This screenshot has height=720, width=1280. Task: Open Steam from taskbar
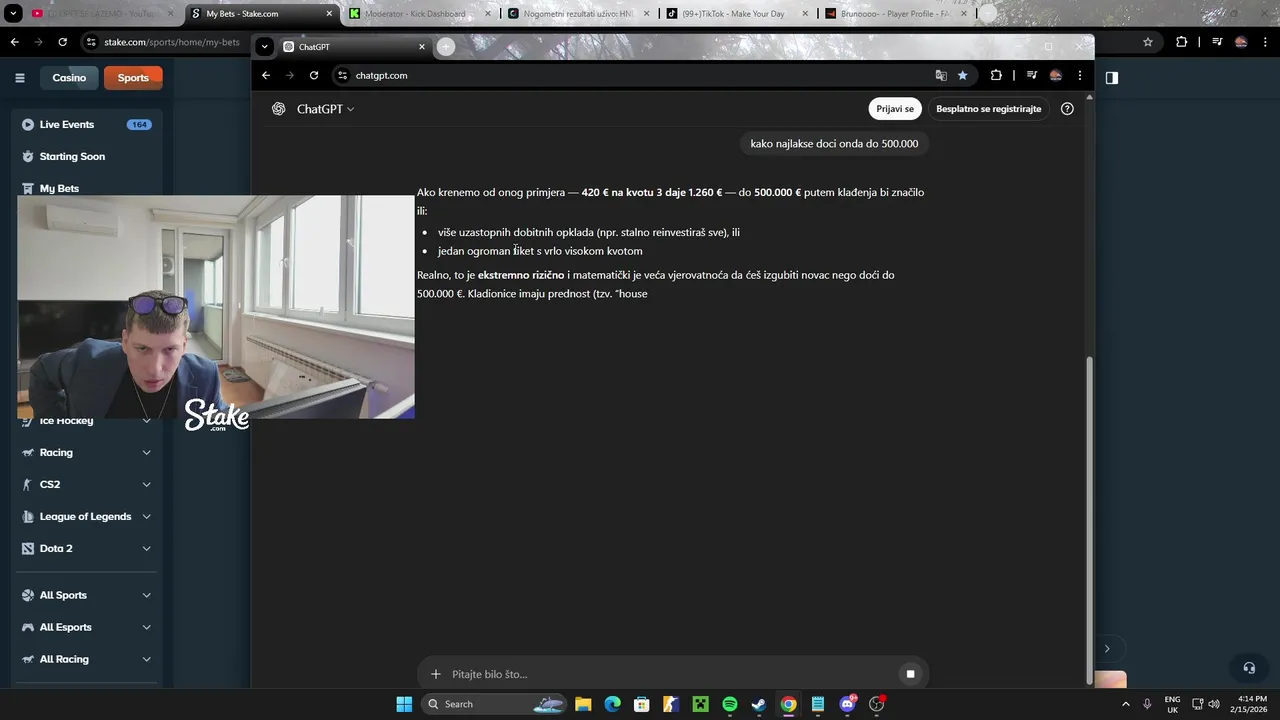coord(759,704)
